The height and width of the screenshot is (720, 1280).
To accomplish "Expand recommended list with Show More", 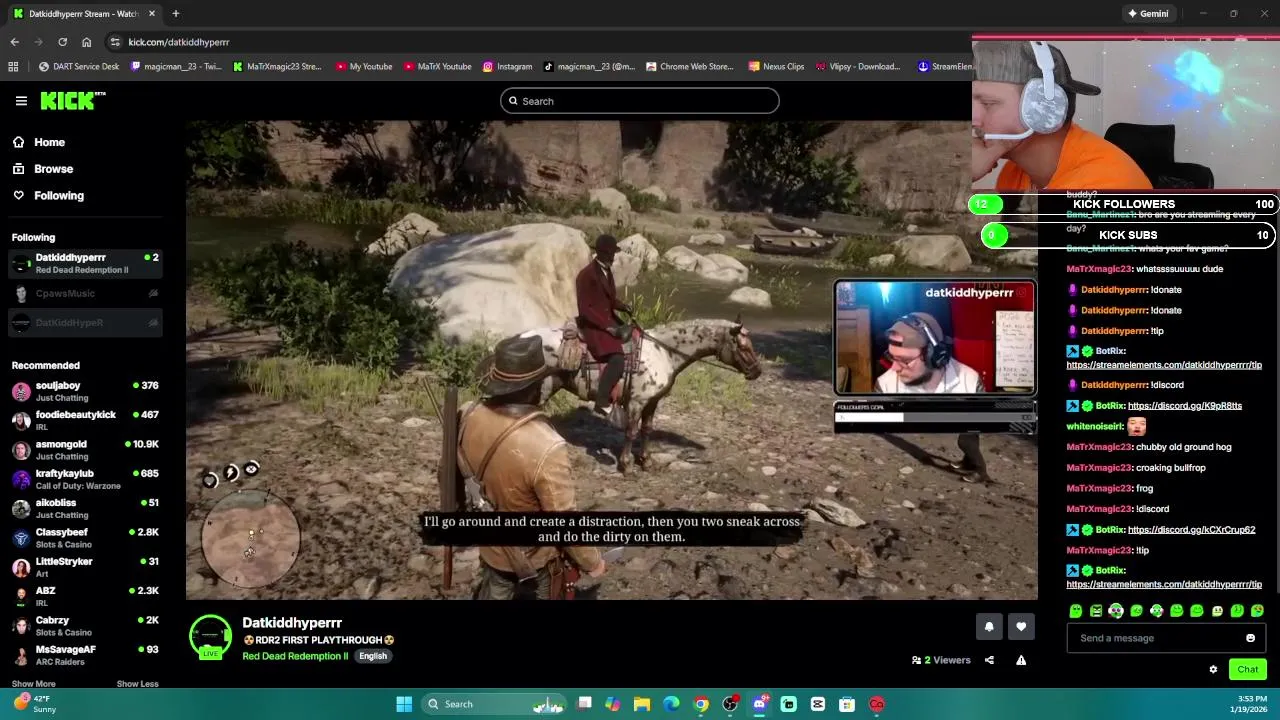I will click(x=33, y=684).
